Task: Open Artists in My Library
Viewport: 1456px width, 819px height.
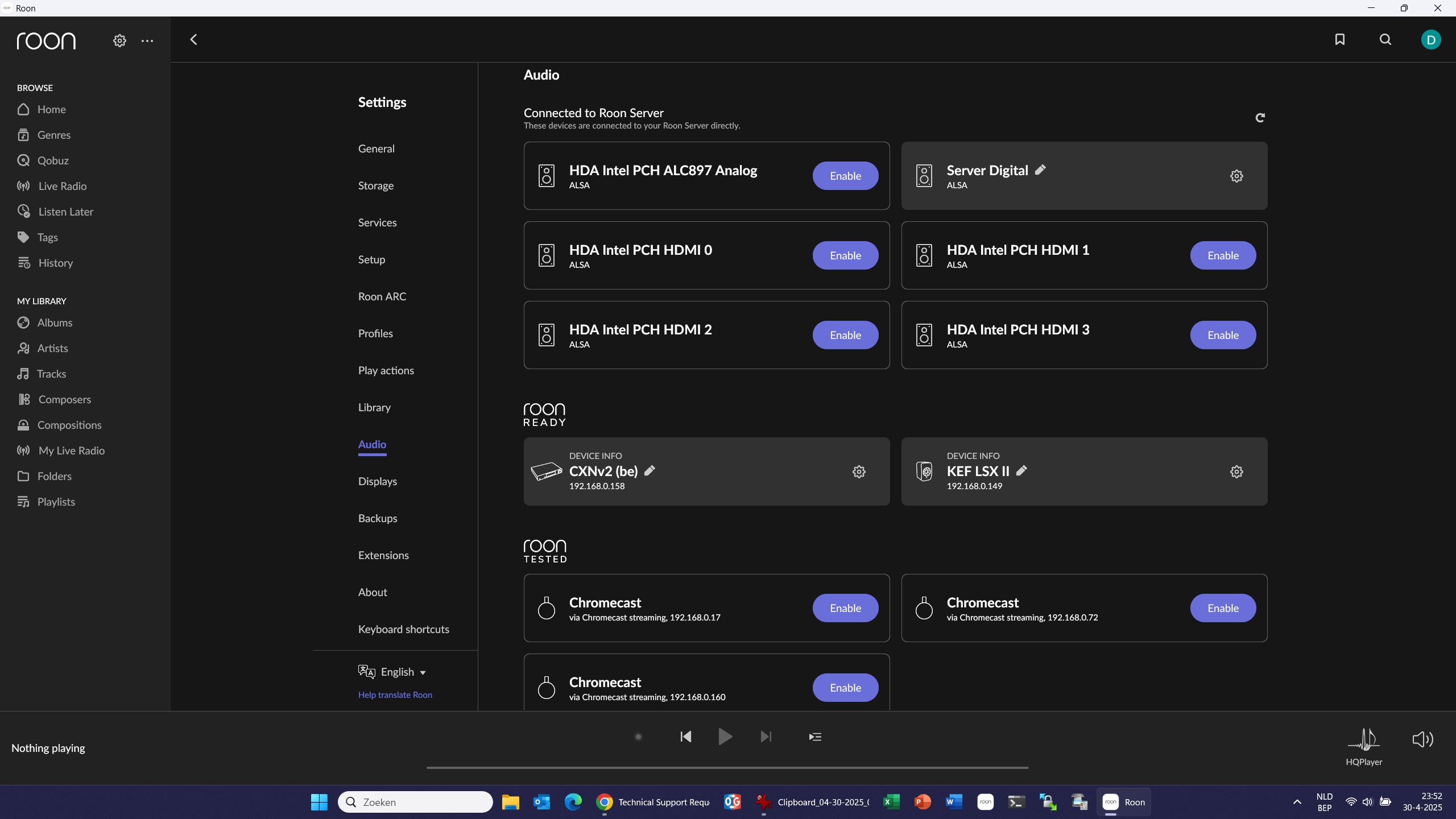Action: (x=43, y=348)
